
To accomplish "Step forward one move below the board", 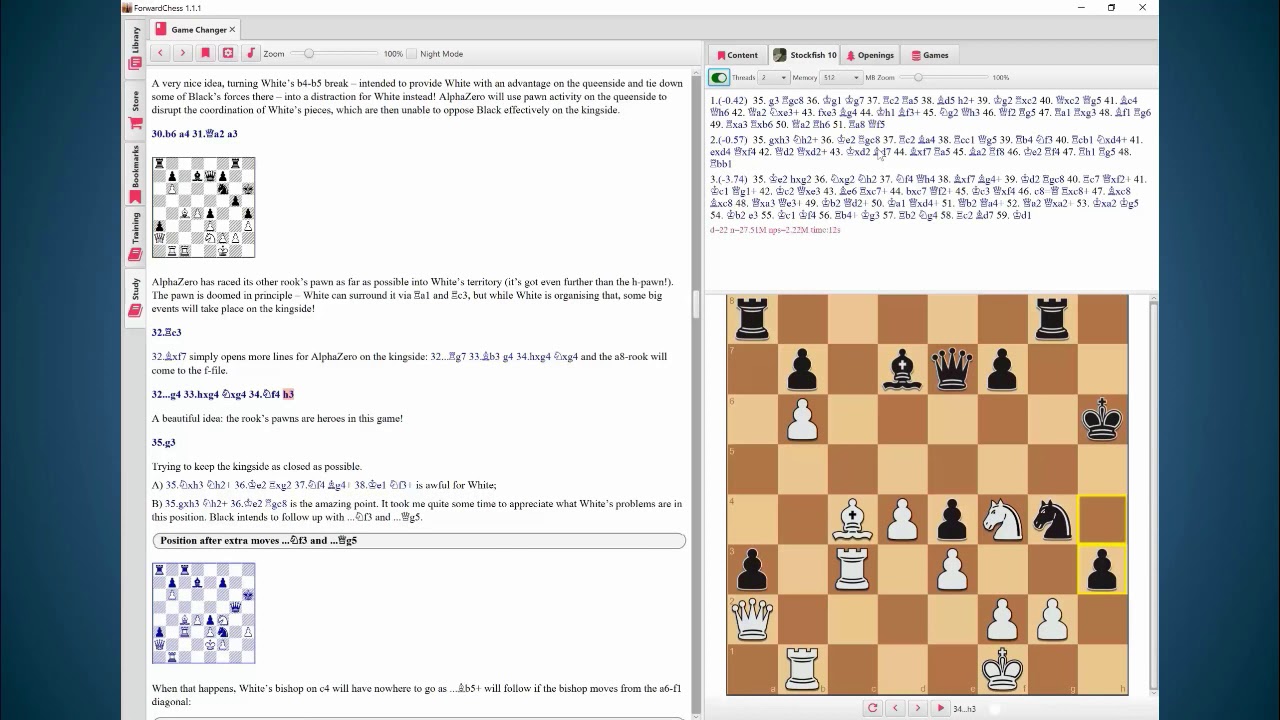I will pos(917,708).
